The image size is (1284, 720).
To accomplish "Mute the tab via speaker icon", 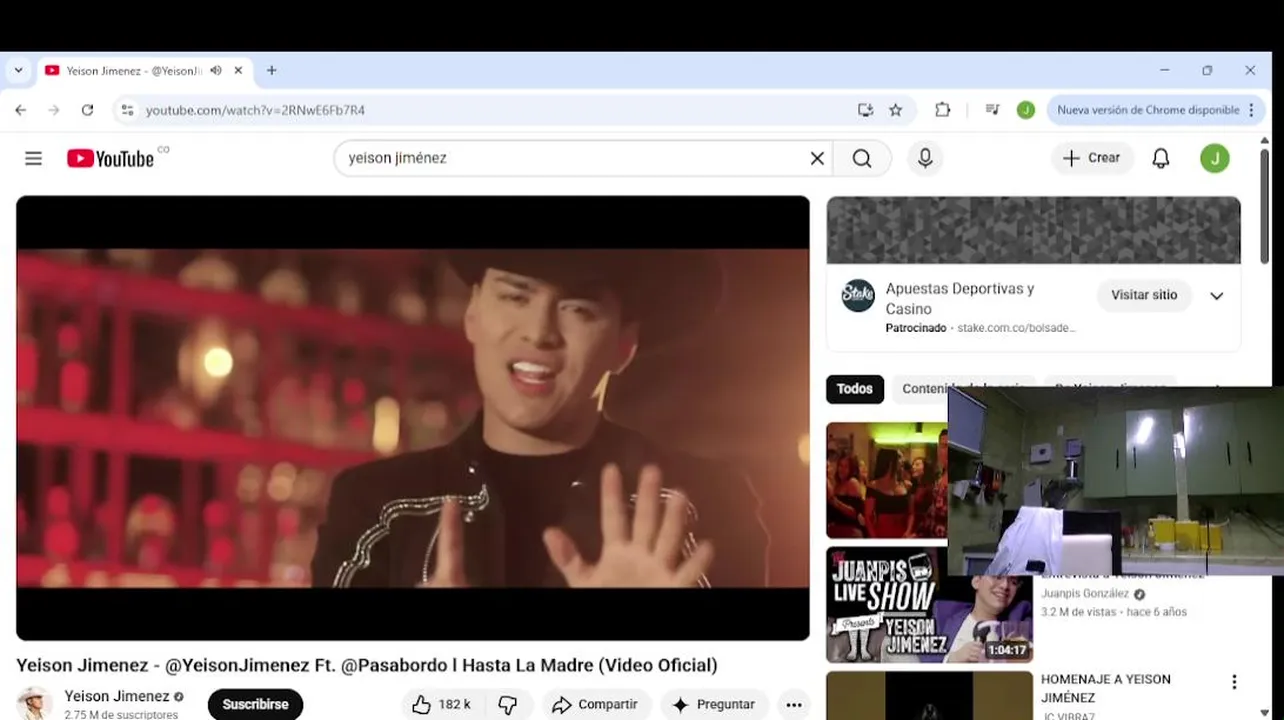I will coord(215,71).
